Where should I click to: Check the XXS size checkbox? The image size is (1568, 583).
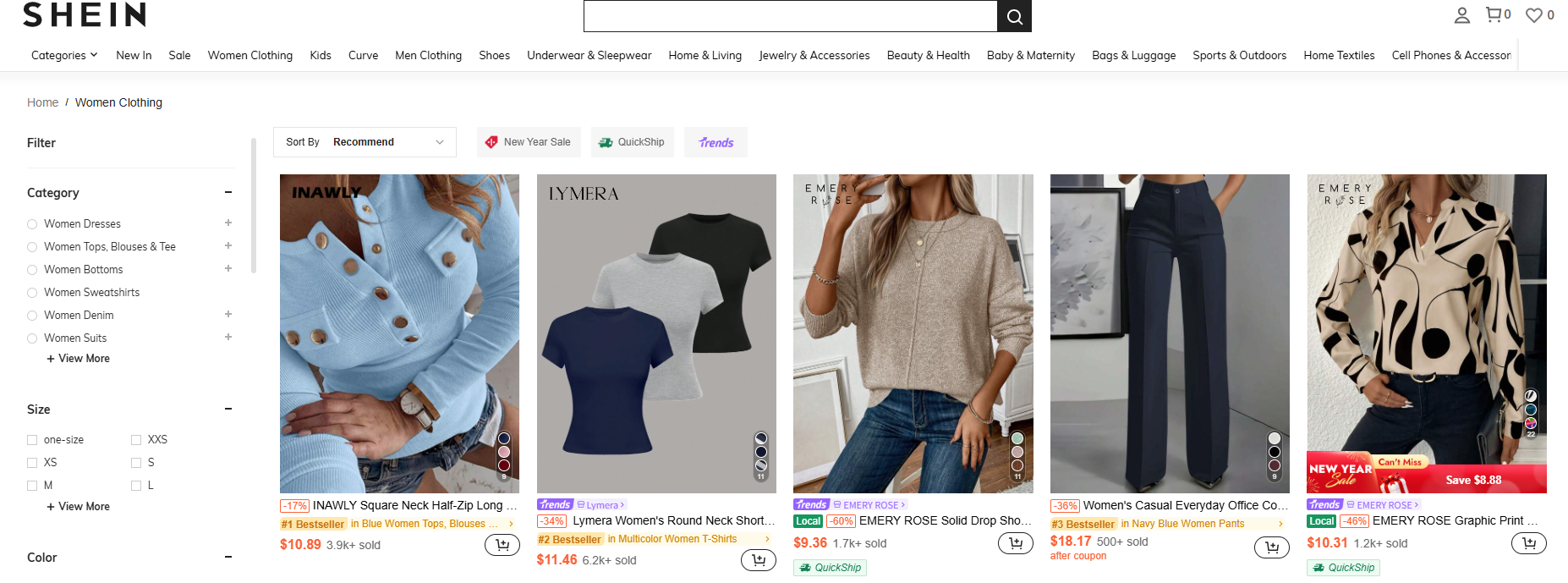(136, 440)
